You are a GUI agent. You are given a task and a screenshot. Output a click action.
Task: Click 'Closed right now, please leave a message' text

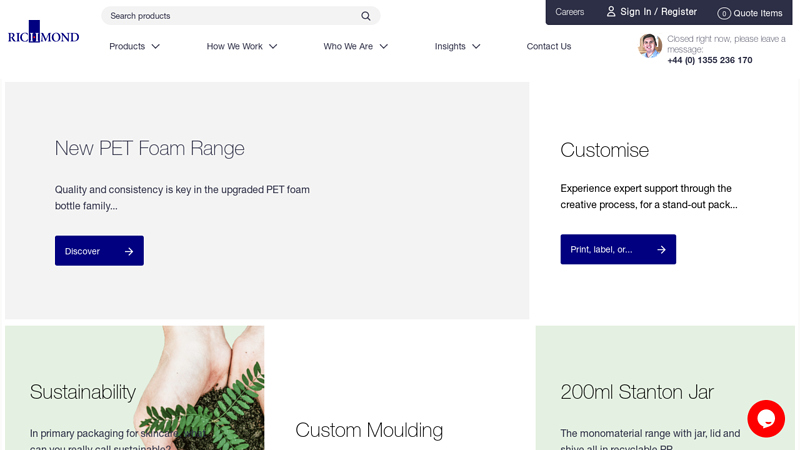(727, 44)
